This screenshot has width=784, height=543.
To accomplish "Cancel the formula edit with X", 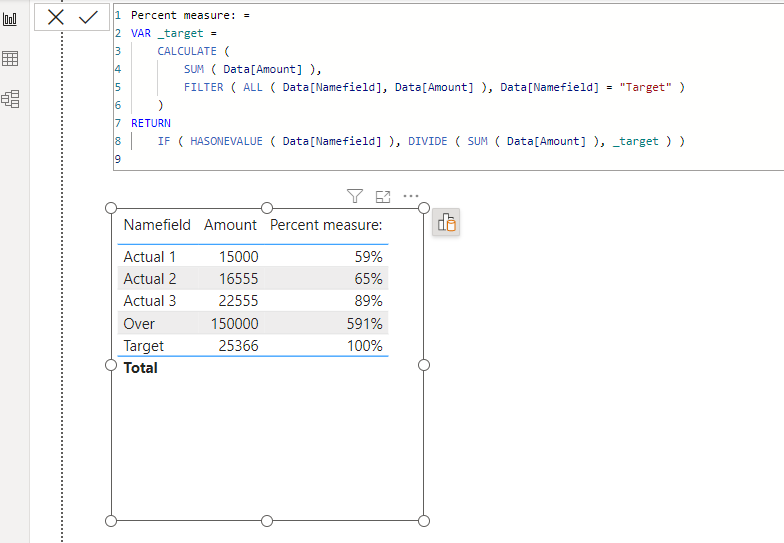I will pos(56,18).
